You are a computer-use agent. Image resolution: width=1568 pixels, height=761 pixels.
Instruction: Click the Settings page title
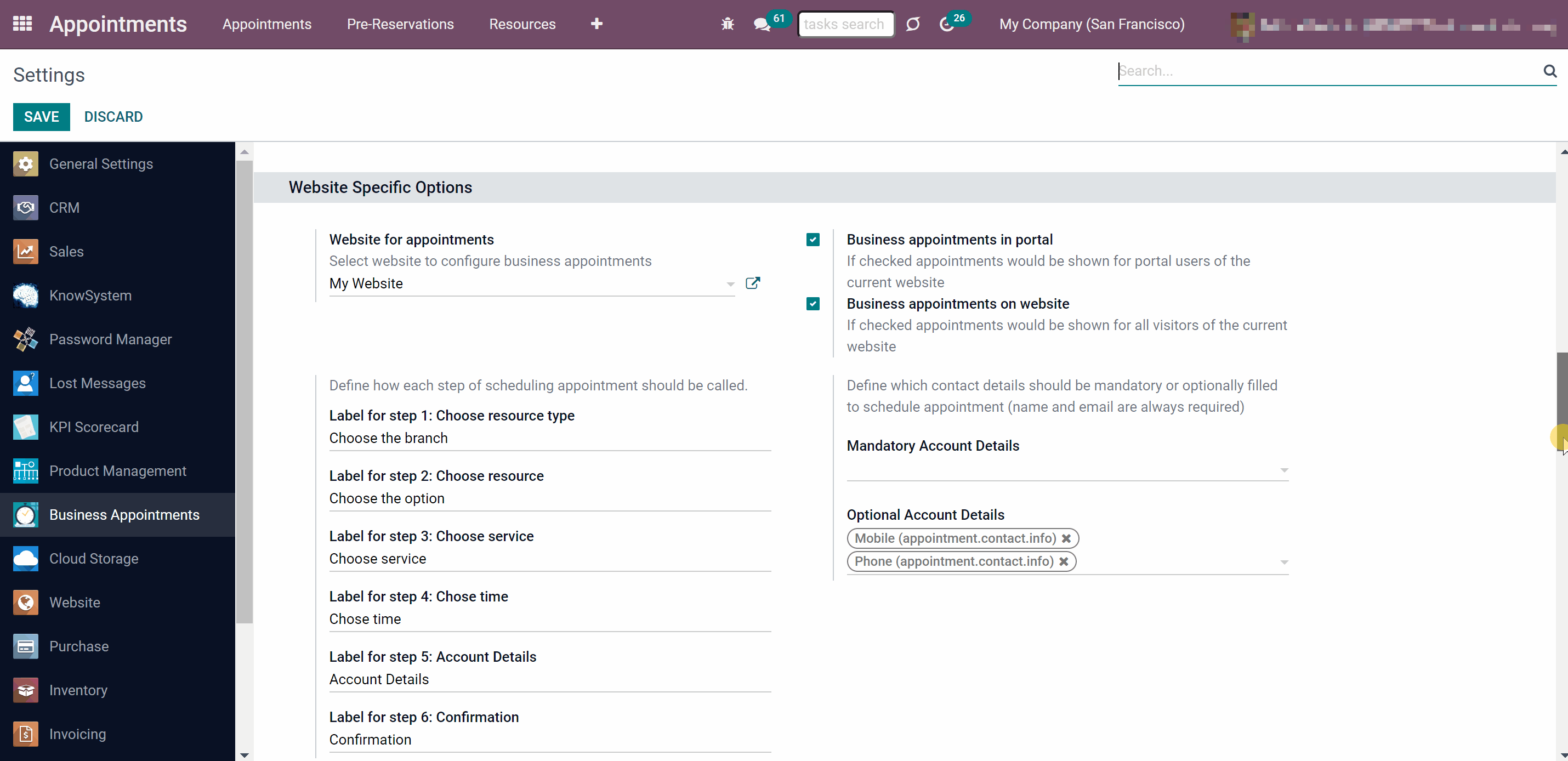pyautogui.click(x=49, y=75)
